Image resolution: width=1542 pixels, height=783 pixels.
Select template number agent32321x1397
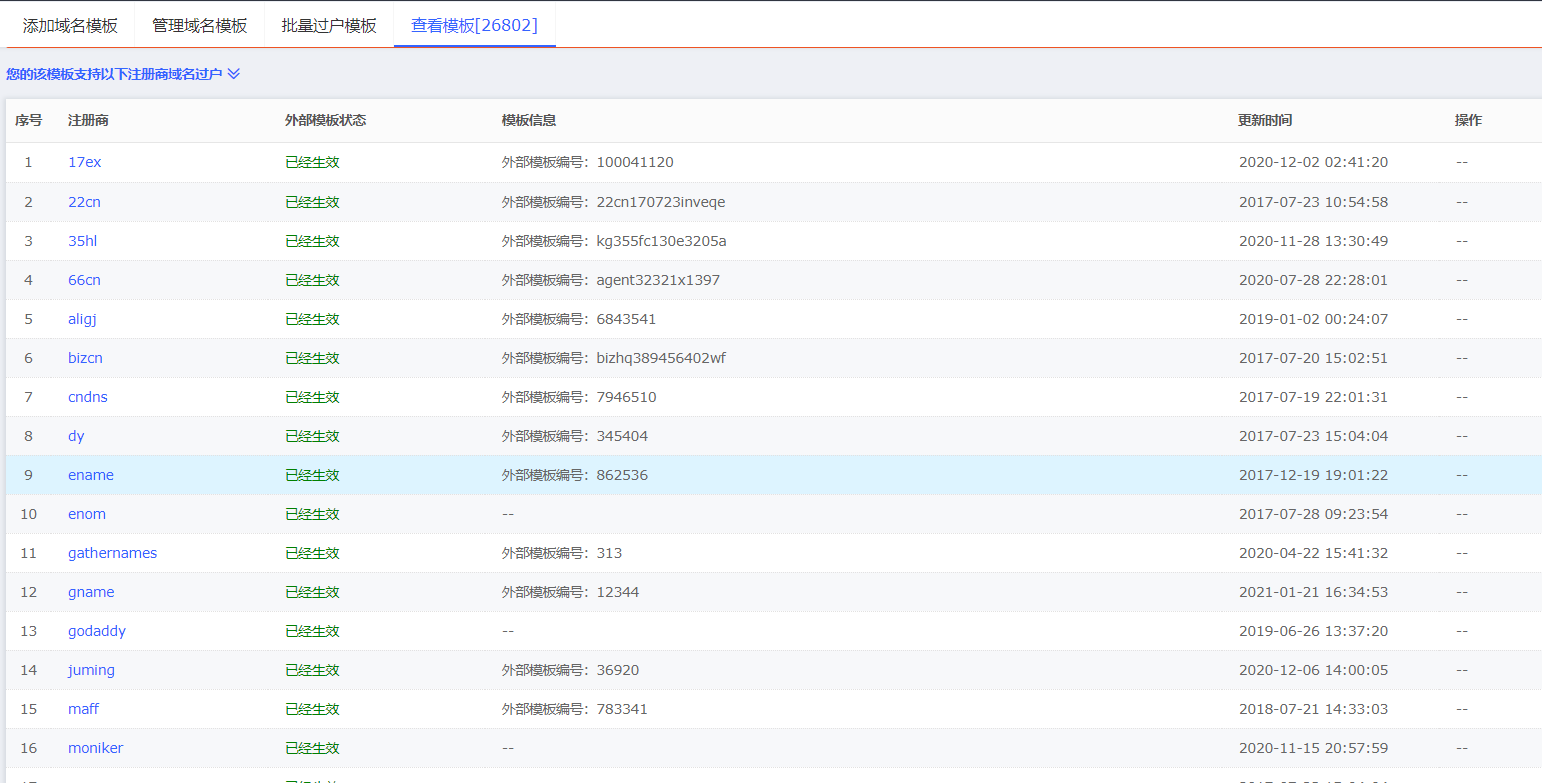coord(658,280)
